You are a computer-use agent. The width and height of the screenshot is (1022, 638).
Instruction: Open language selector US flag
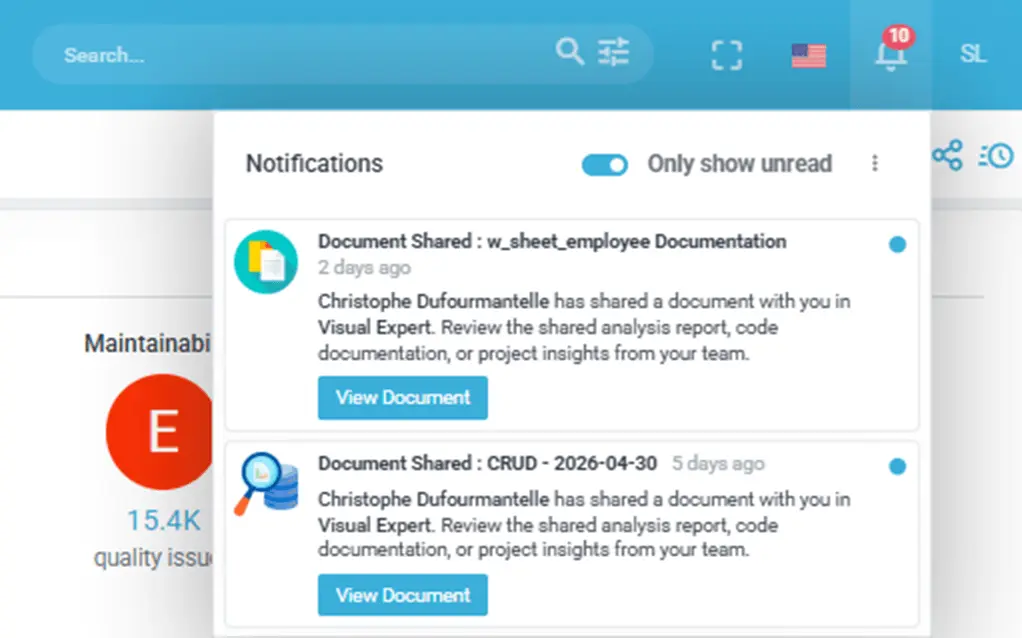pyautogui.click(x=809, y=55)
